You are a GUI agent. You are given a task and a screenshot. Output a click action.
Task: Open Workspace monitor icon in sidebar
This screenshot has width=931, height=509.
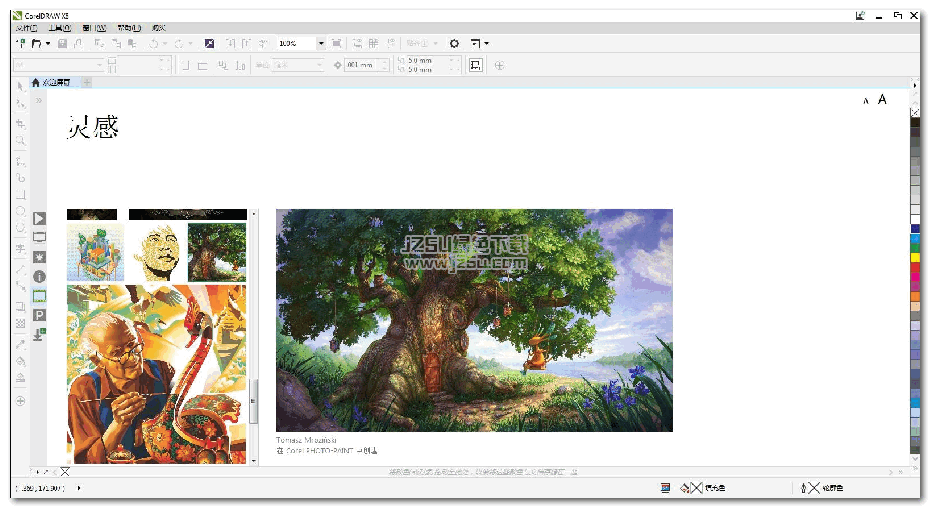click(x=39, y=238)
